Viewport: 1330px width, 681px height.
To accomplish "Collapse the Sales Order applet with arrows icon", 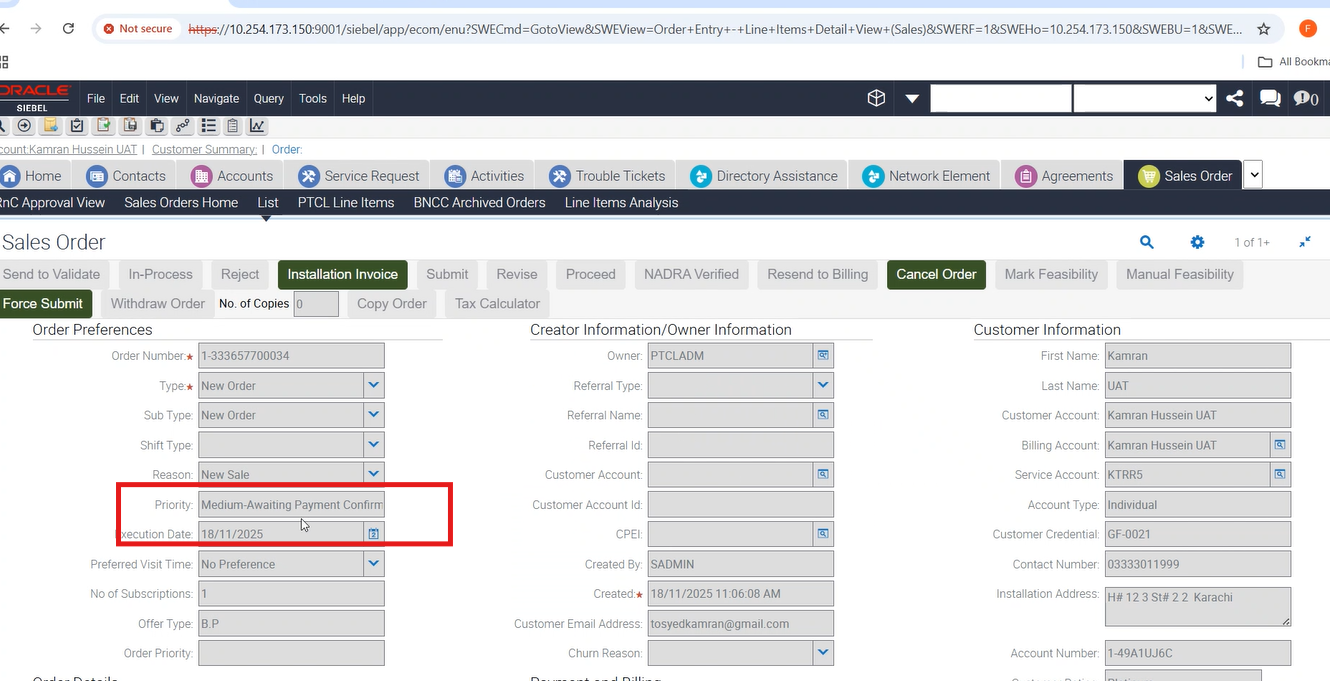I will coord(1305,242).
